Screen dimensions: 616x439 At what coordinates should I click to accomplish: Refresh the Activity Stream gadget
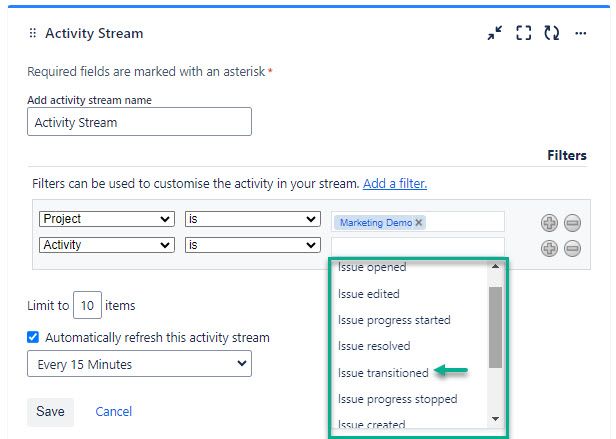(x=552, y=33)
